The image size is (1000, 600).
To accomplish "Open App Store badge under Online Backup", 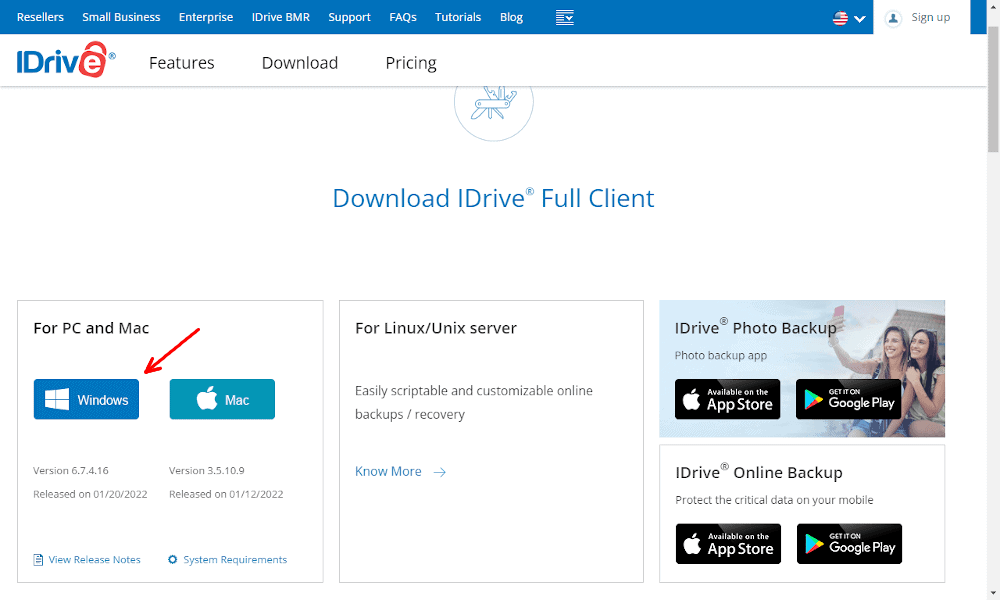I will click(728, 544).
